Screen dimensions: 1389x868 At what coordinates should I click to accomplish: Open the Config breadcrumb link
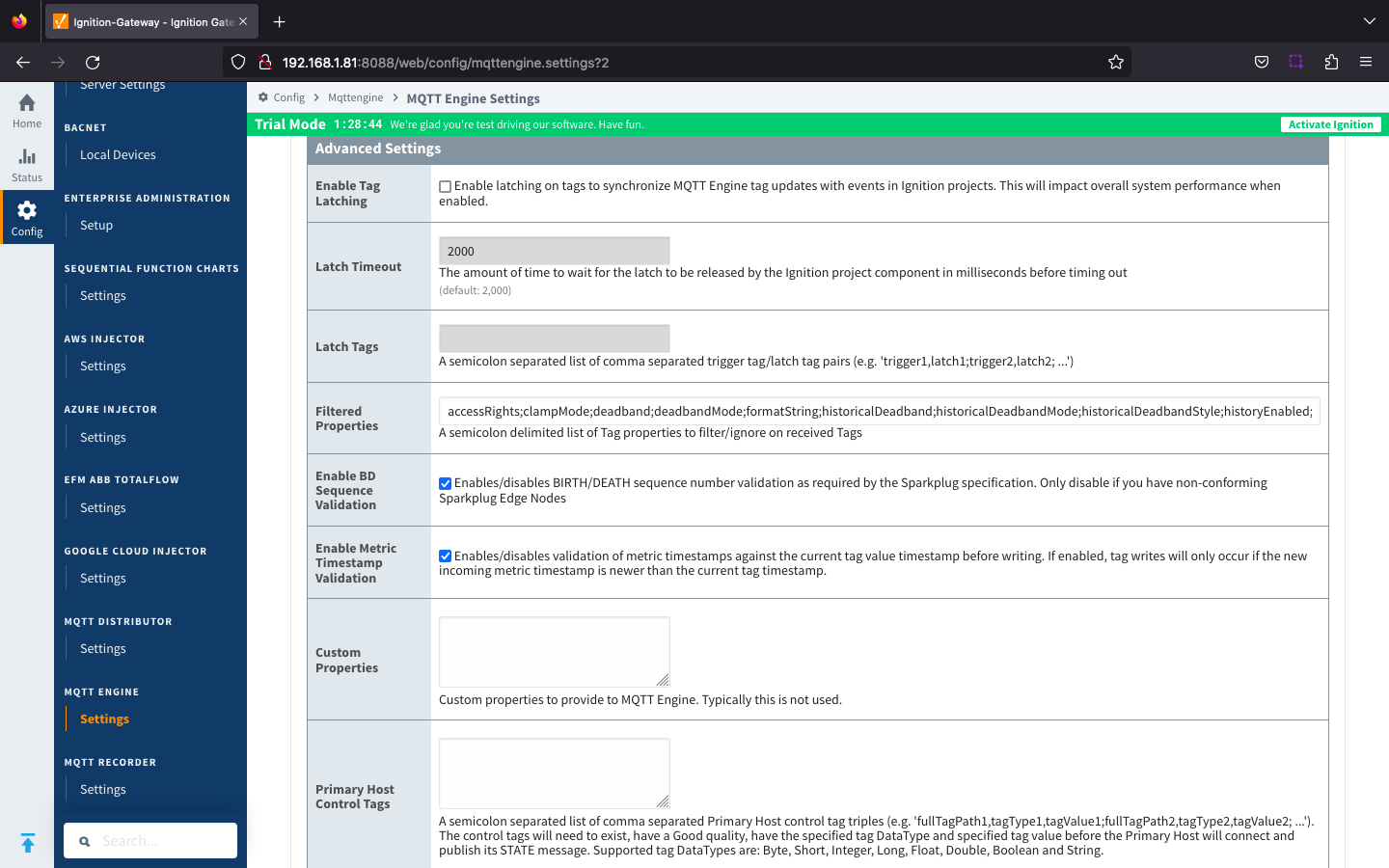288,97
